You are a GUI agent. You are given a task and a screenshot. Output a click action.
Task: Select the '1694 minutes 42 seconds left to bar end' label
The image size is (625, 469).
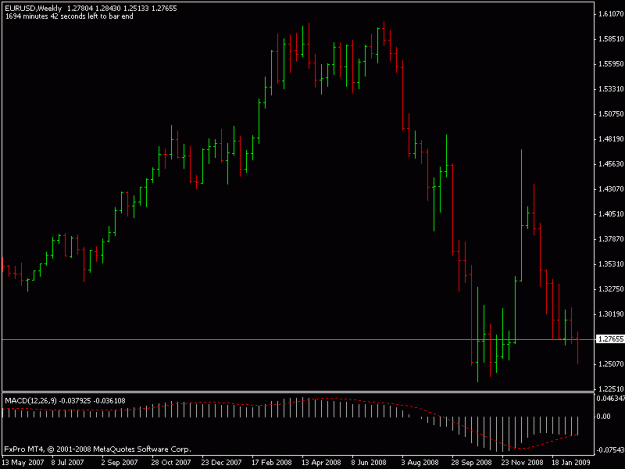point(69,16)
